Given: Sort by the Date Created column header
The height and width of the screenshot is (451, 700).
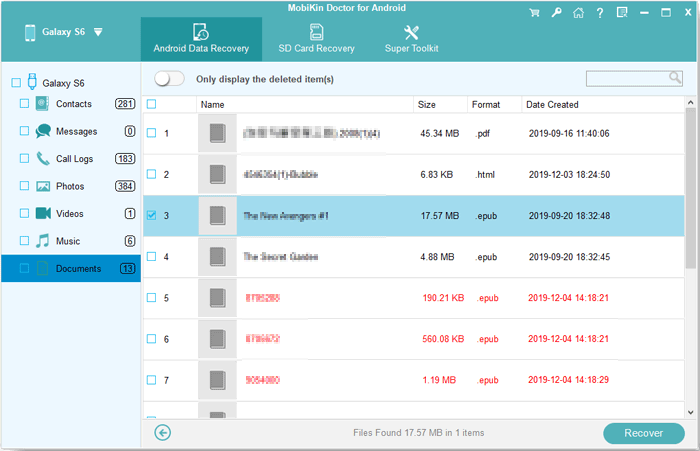Looking at the screenshot, I should pos(552,104).
